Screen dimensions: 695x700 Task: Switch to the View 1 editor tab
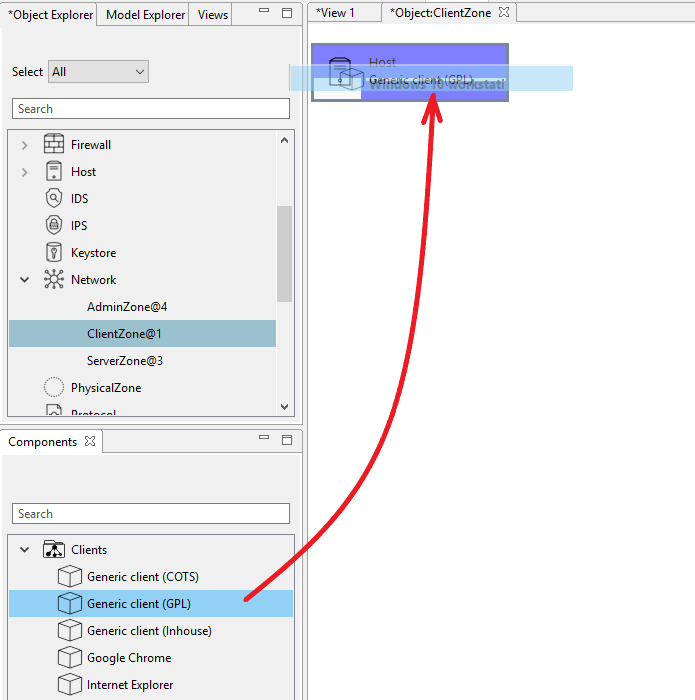pyautogui.click(x=336, y=13)
